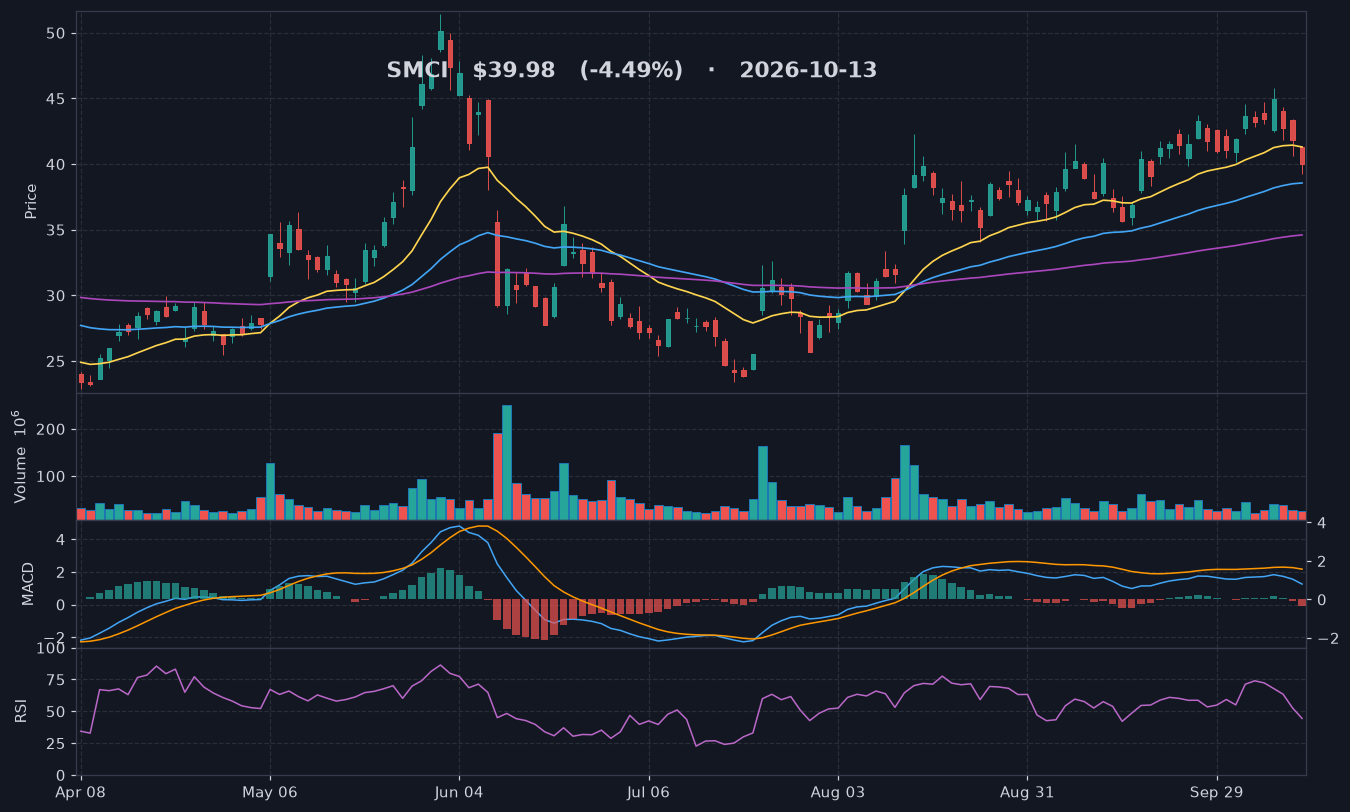Select the 'Sep 29' date tick label

[x=1217, y=792]
